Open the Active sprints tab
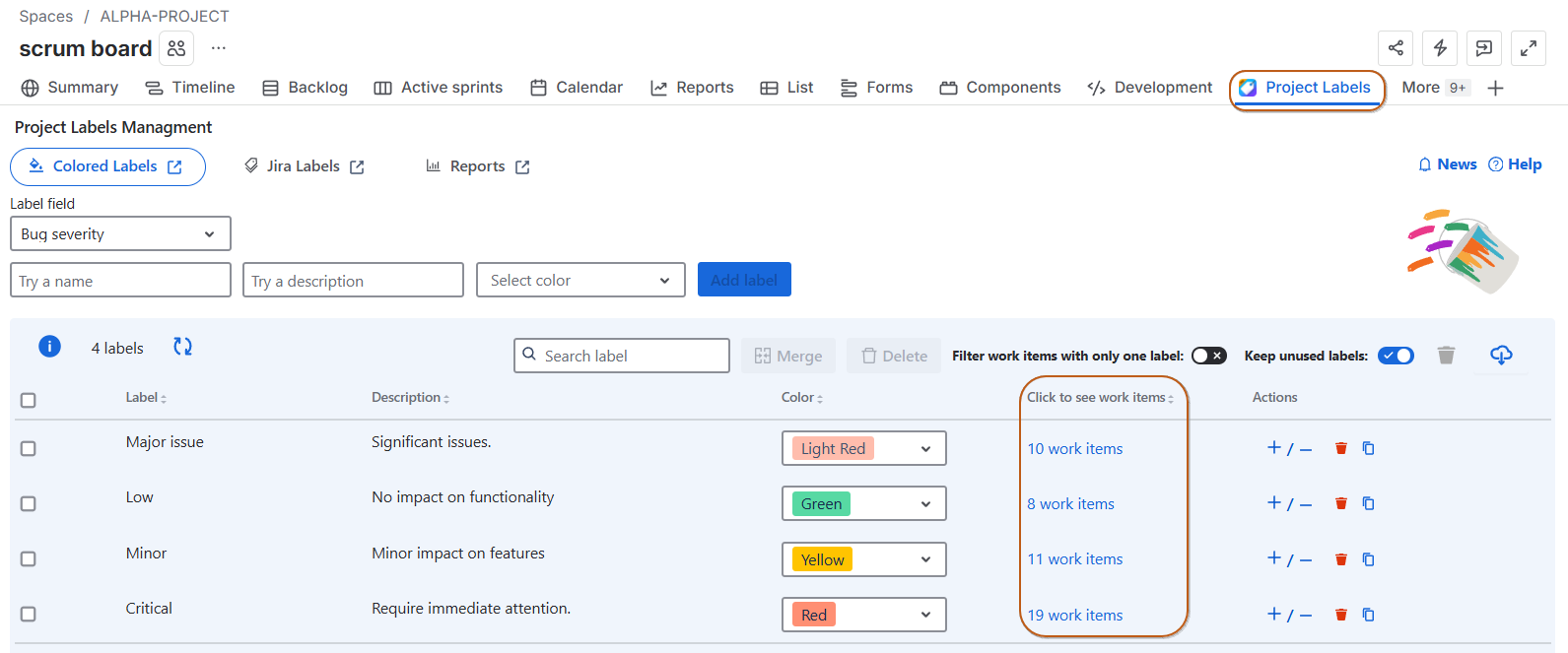 (439, 88)
